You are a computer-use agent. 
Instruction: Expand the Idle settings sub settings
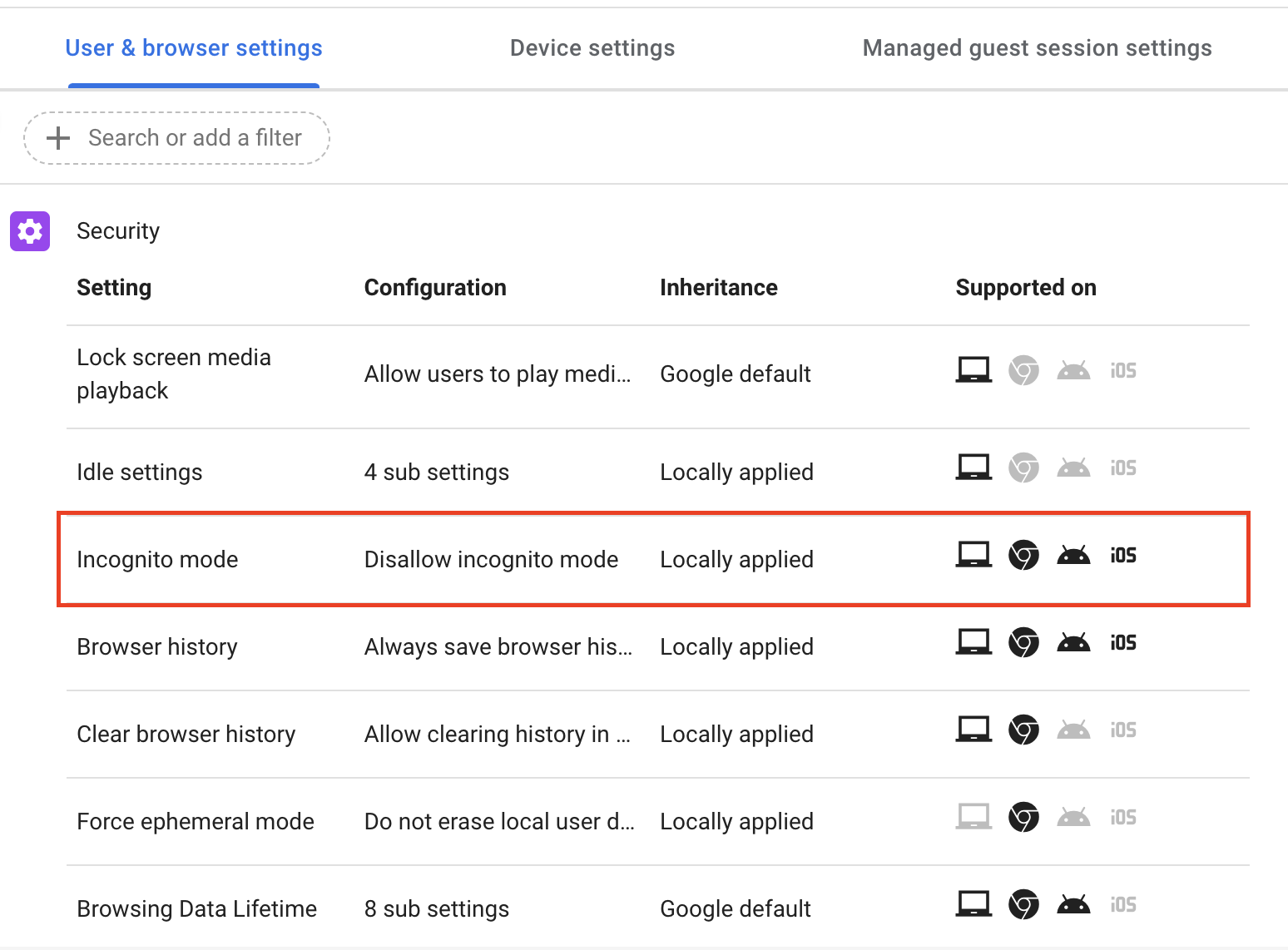click(436, 472)
